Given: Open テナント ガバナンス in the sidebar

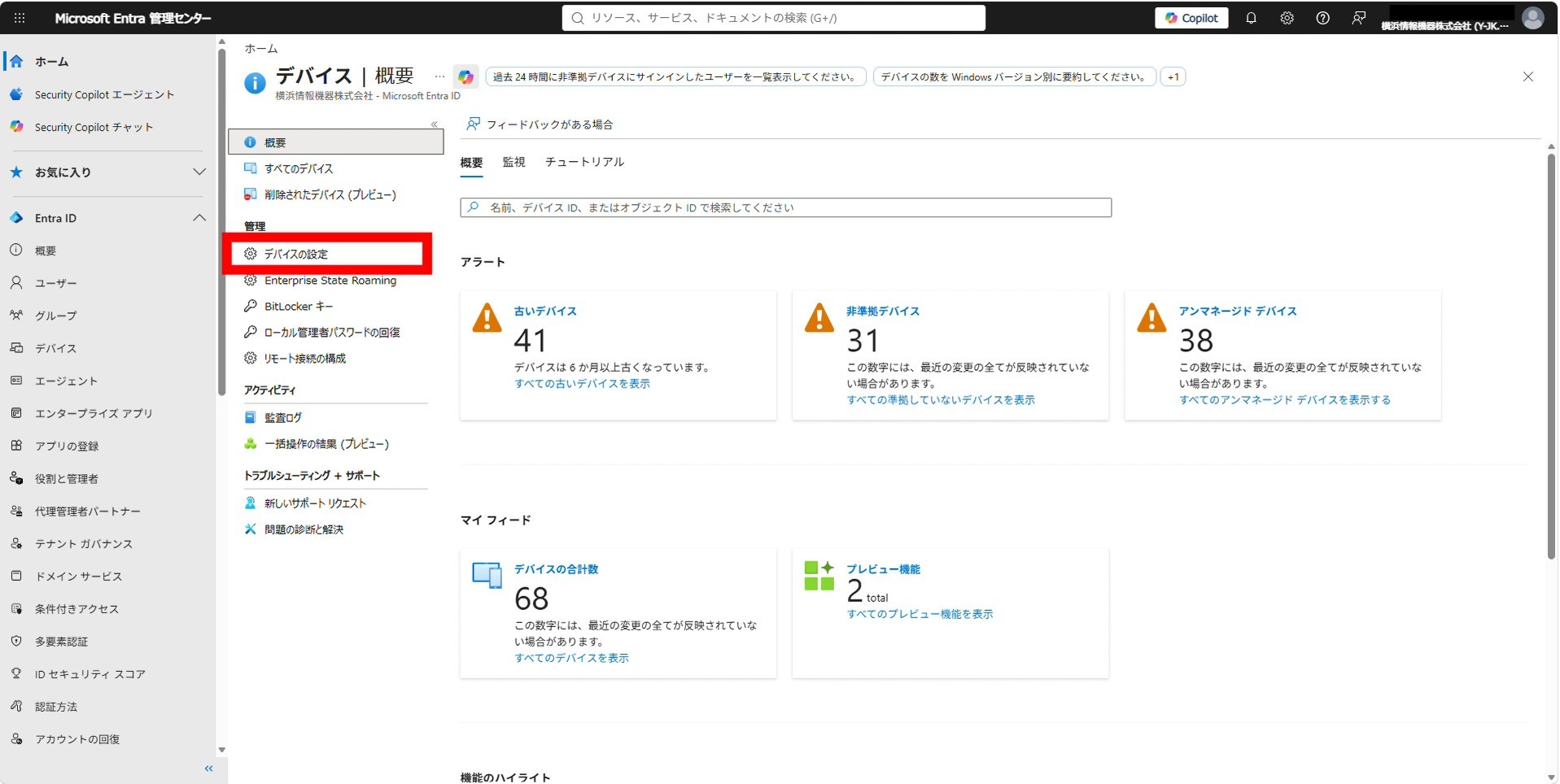Looking at the screenshot, I should click(x=84, y=543).
